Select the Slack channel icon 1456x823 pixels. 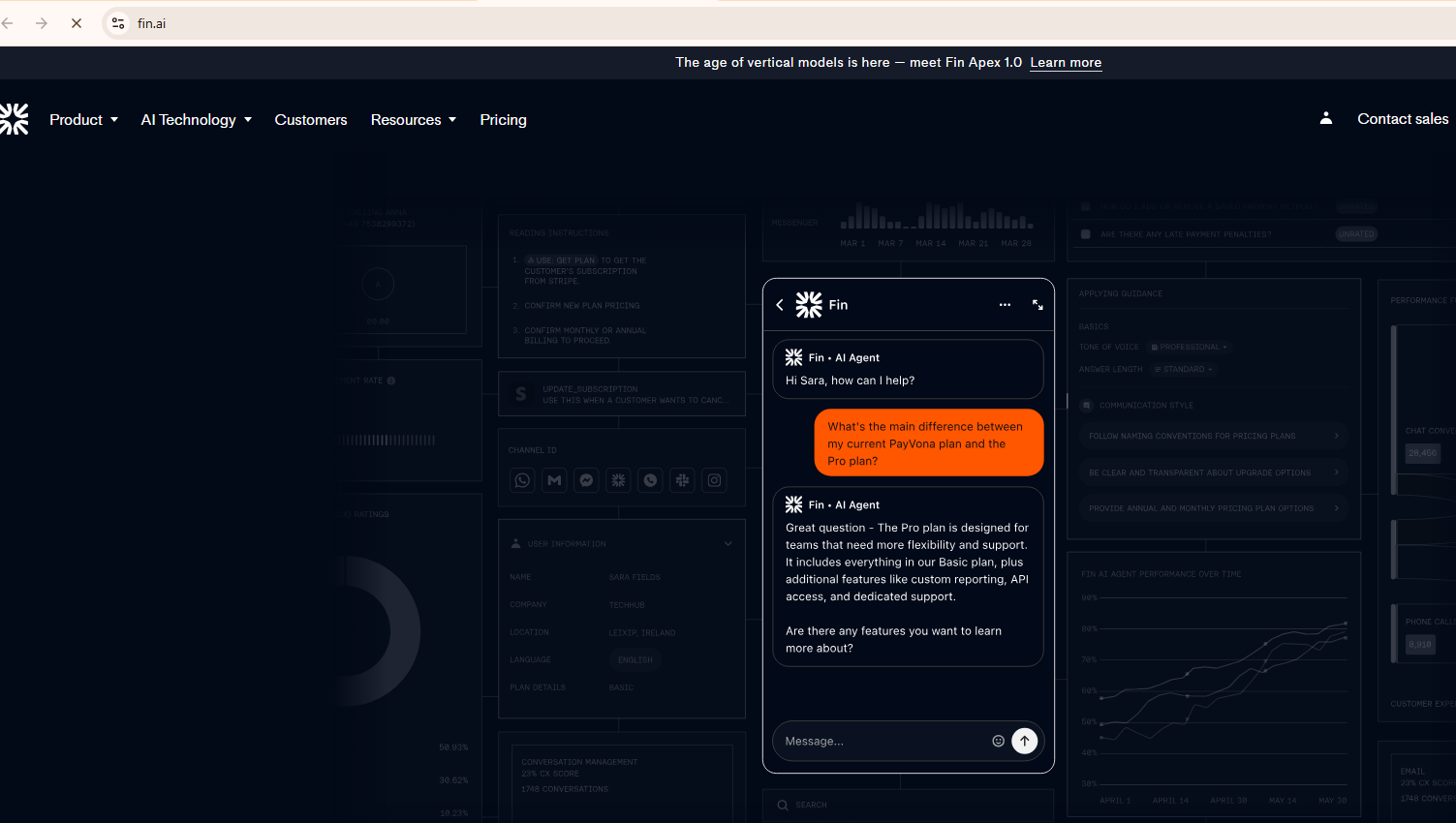coord(682,479)
